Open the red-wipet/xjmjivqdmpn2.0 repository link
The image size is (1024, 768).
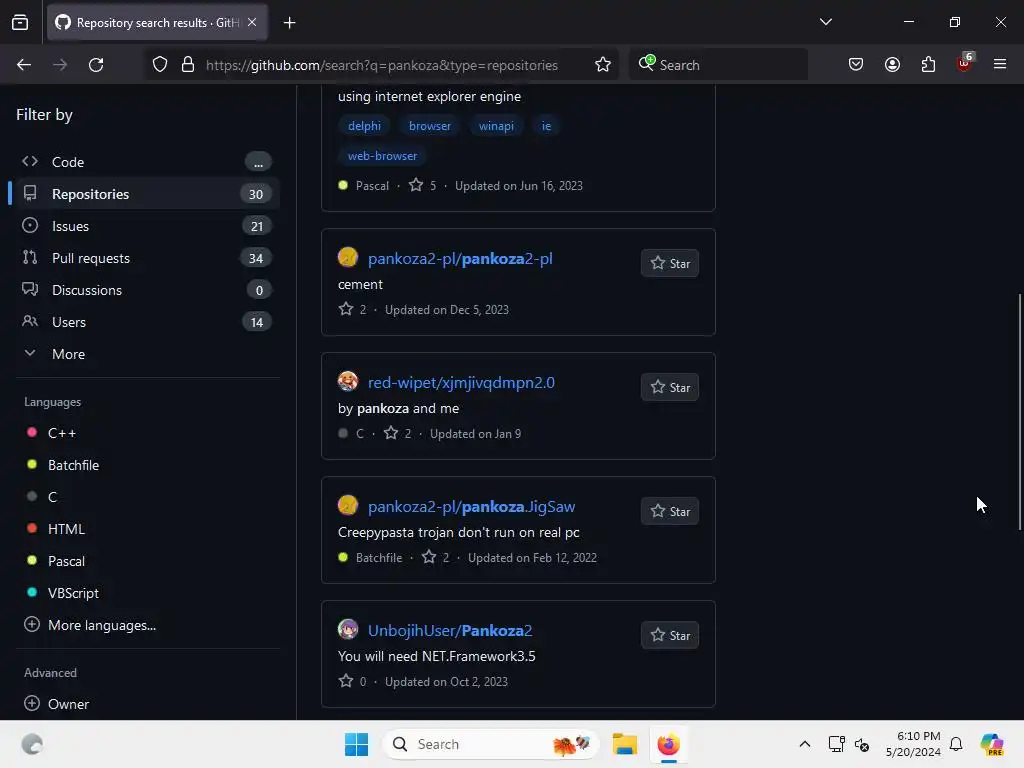pos(461,383)
